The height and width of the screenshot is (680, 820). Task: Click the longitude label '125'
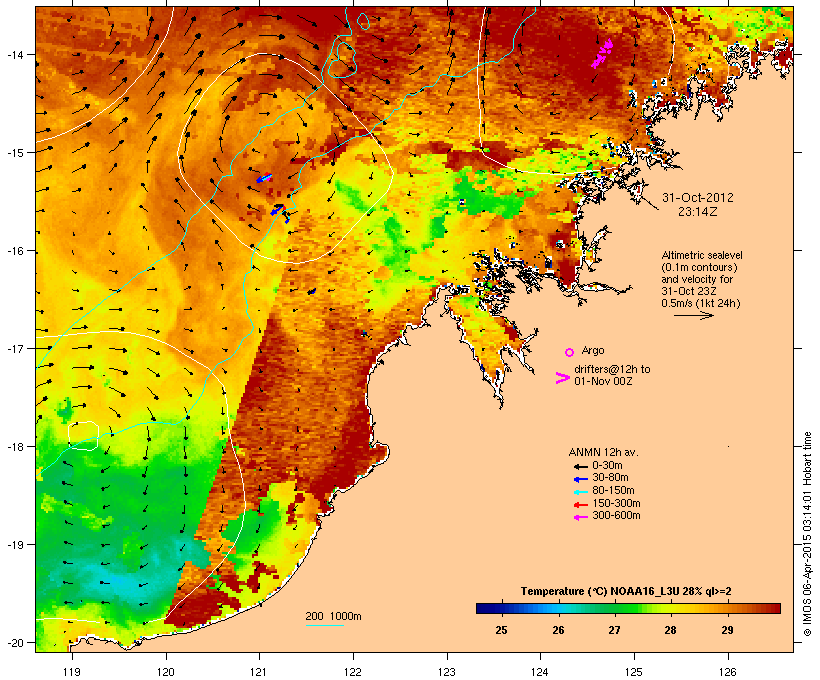coord(634,672)
